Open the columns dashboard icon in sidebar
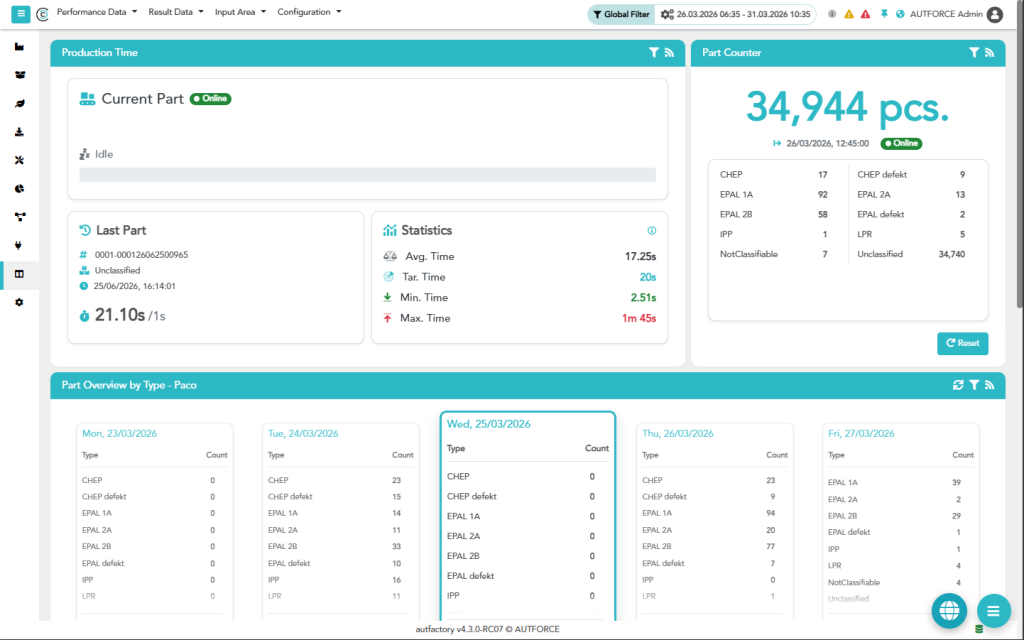The image size is (1024, 640). [x=20, y=274]
